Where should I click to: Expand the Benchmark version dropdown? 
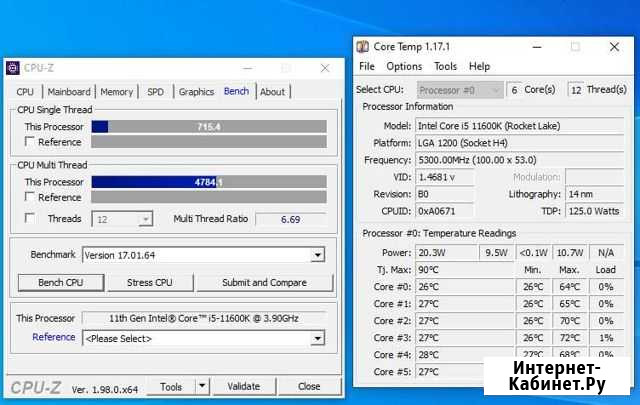pos(318,255)
